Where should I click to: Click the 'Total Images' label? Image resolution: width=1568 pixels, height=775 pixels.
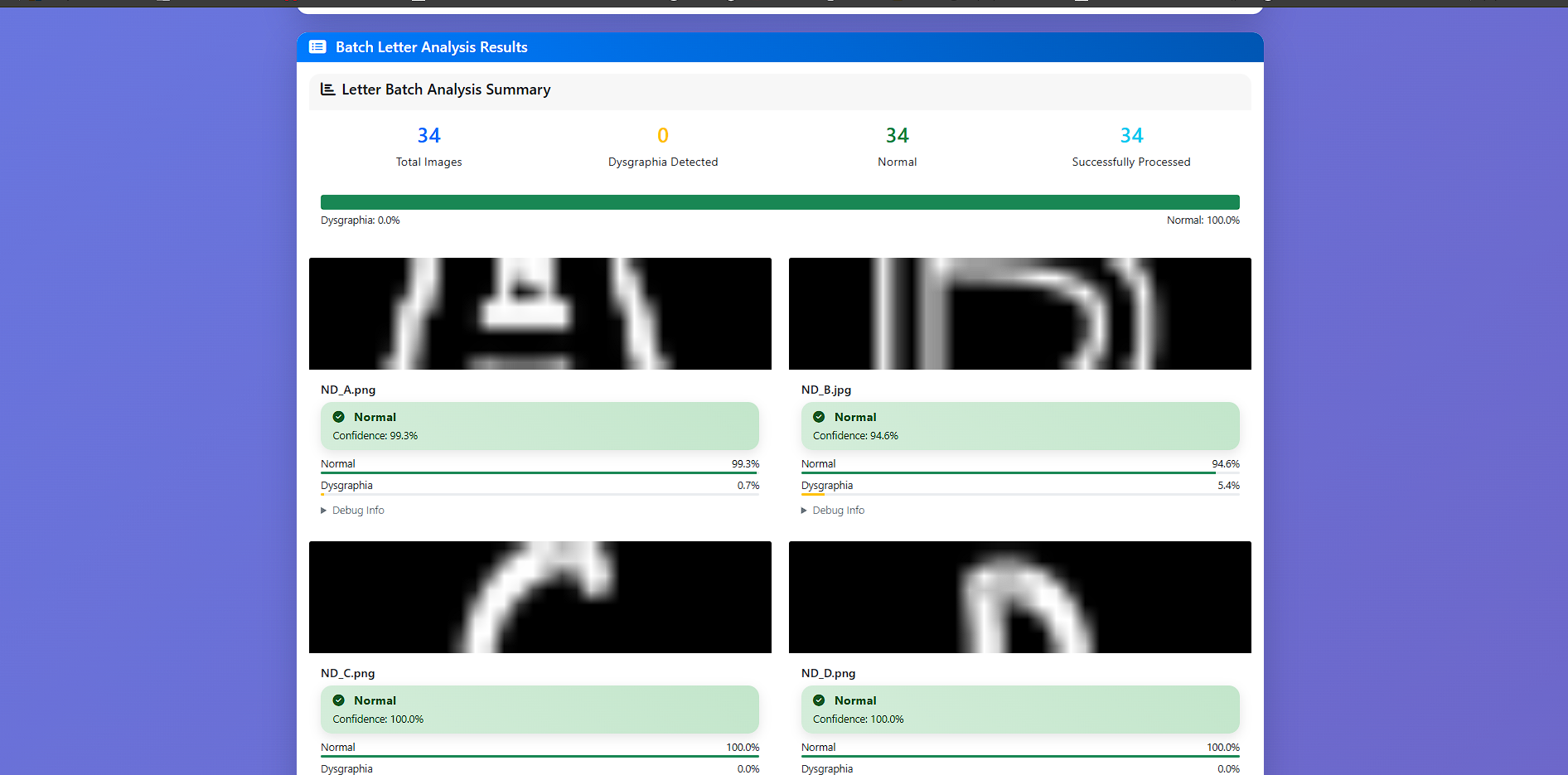click(x=429, y=162)
